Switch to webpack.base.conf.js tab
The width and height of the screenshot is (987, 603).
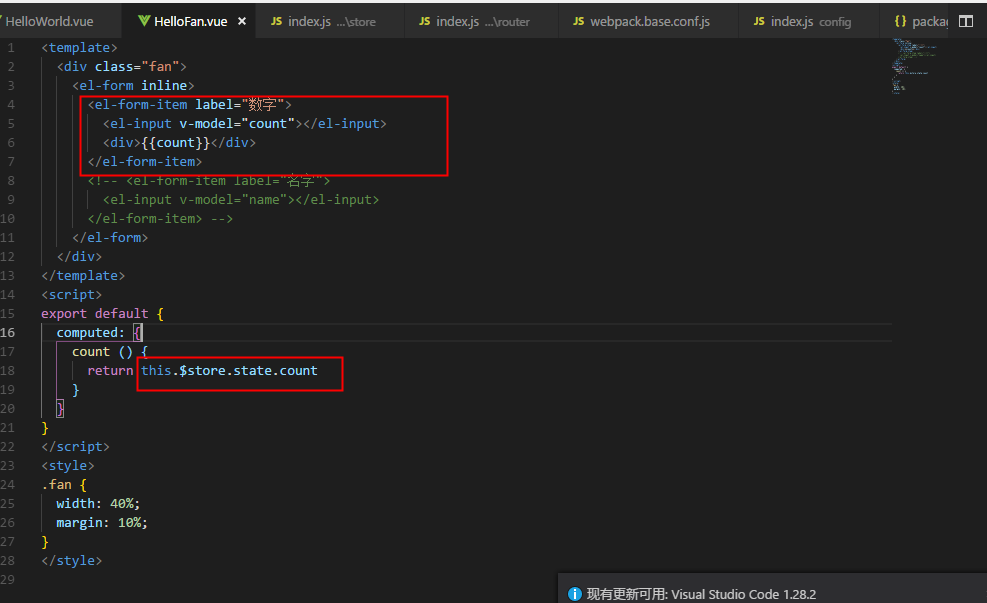[x=648, y=21]
